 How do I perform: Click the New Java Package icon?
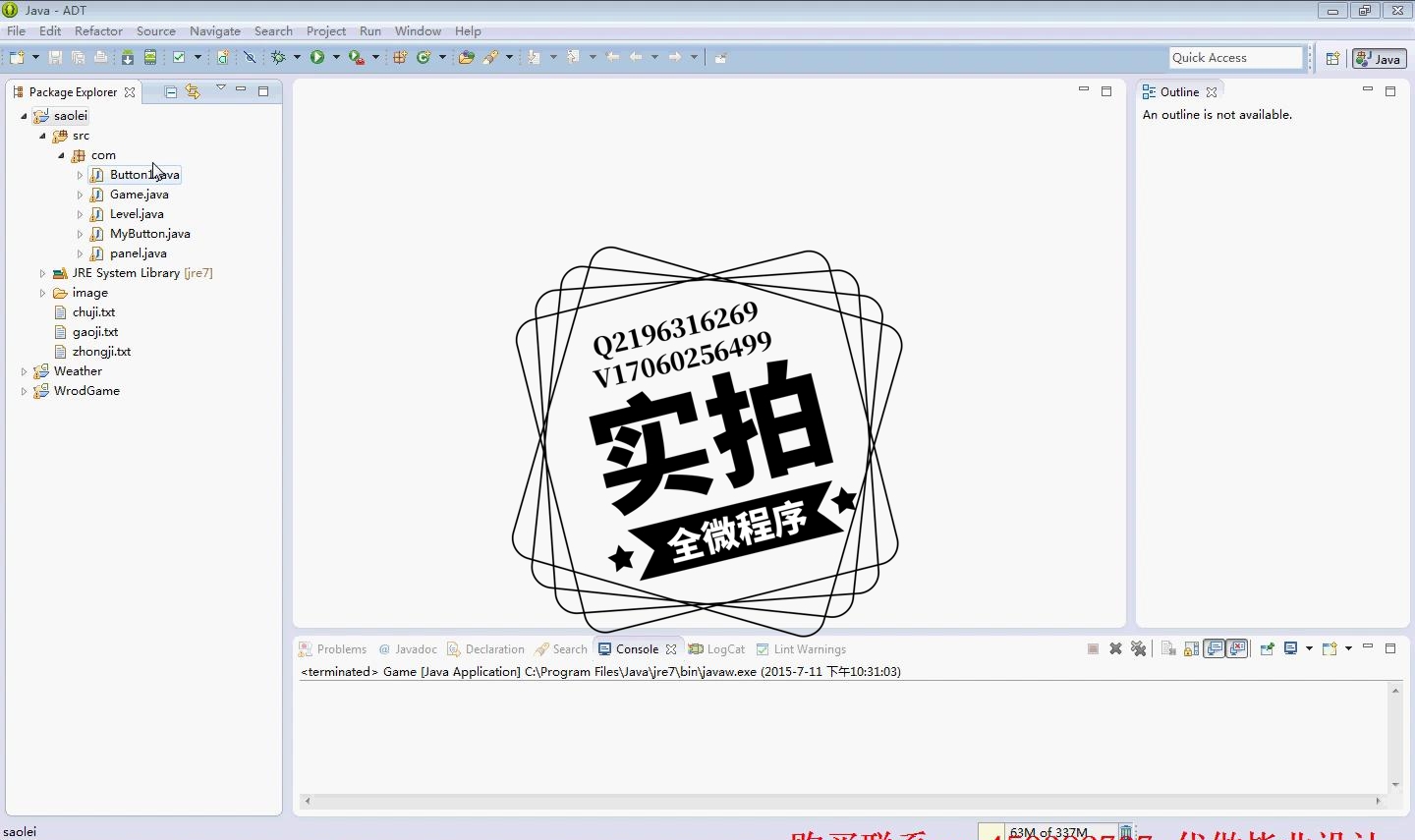[400, 58]
